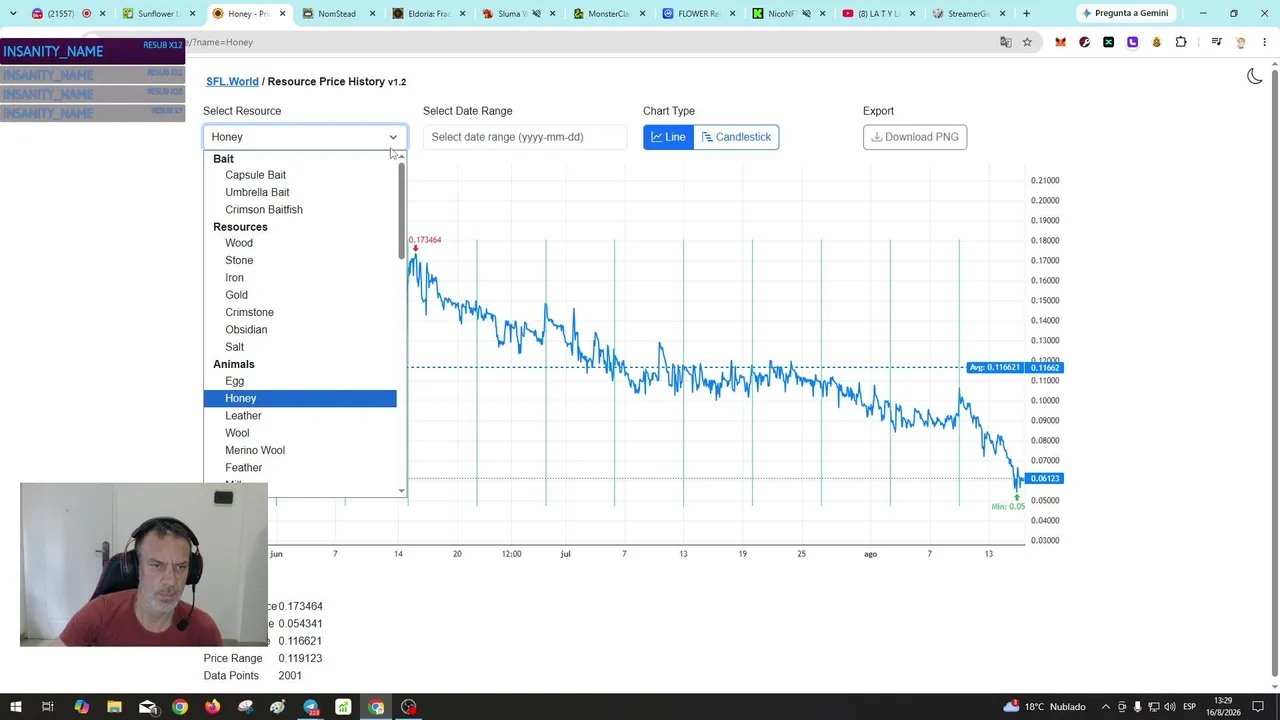Image resolution: width=1280 pixels, height=720 pixels.
Task: Switch to the FLOWER tab
Action: (698, 14)
